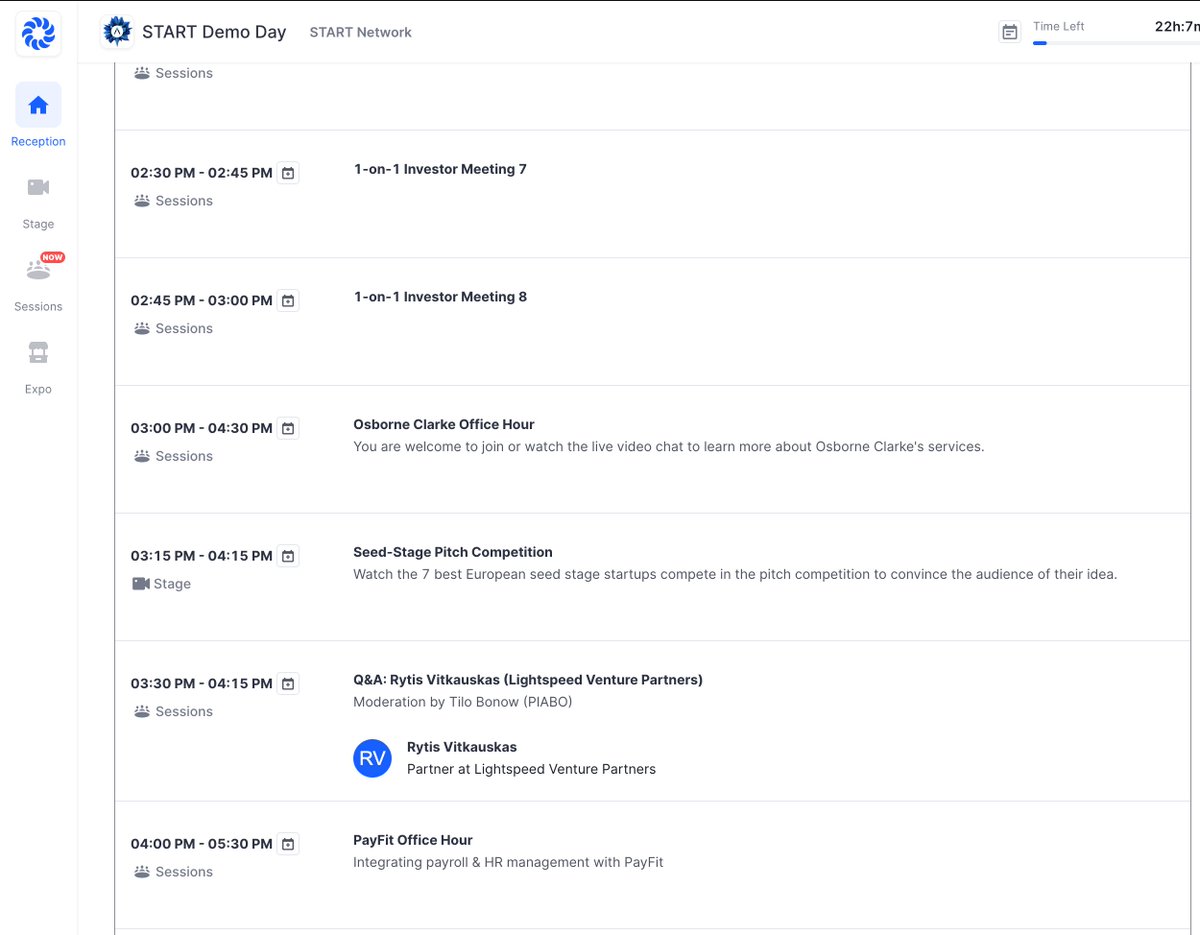Select speaker name Rytis Vitkauskas
The height and width of the screenshot is (935, 1200).
click(x=462, y=747)
